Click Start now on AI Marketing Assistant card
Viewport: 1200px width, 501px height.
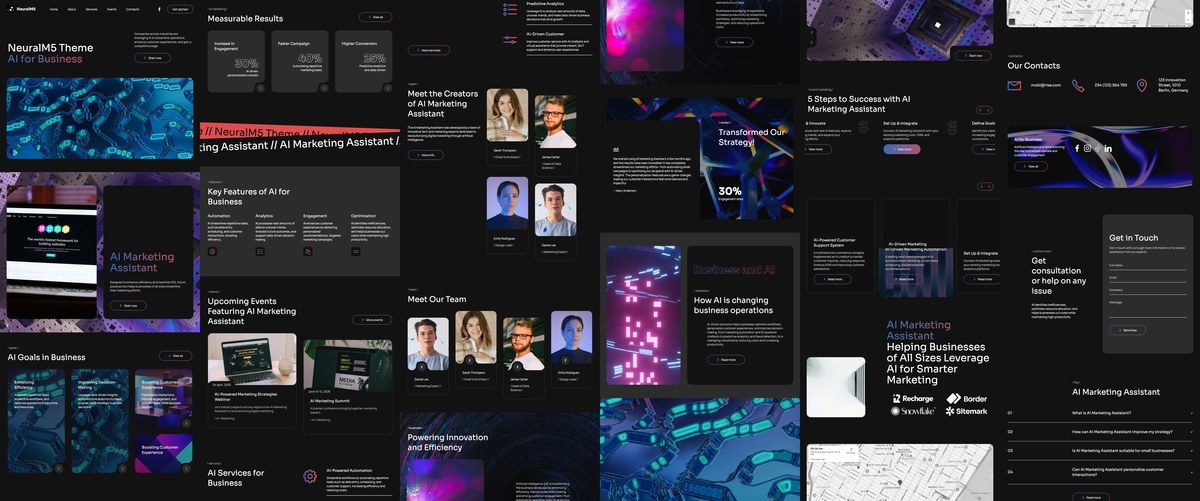pyautogui.click(x=127, y=306)
